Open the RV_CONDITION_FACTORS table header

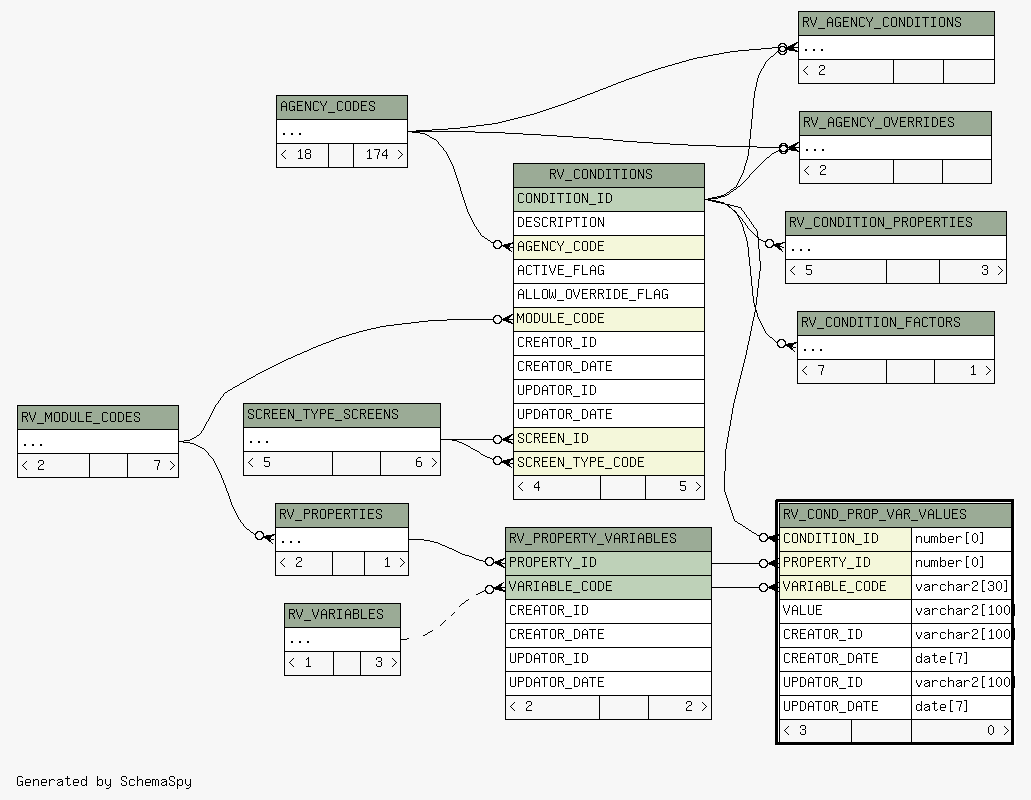point(896,323)
